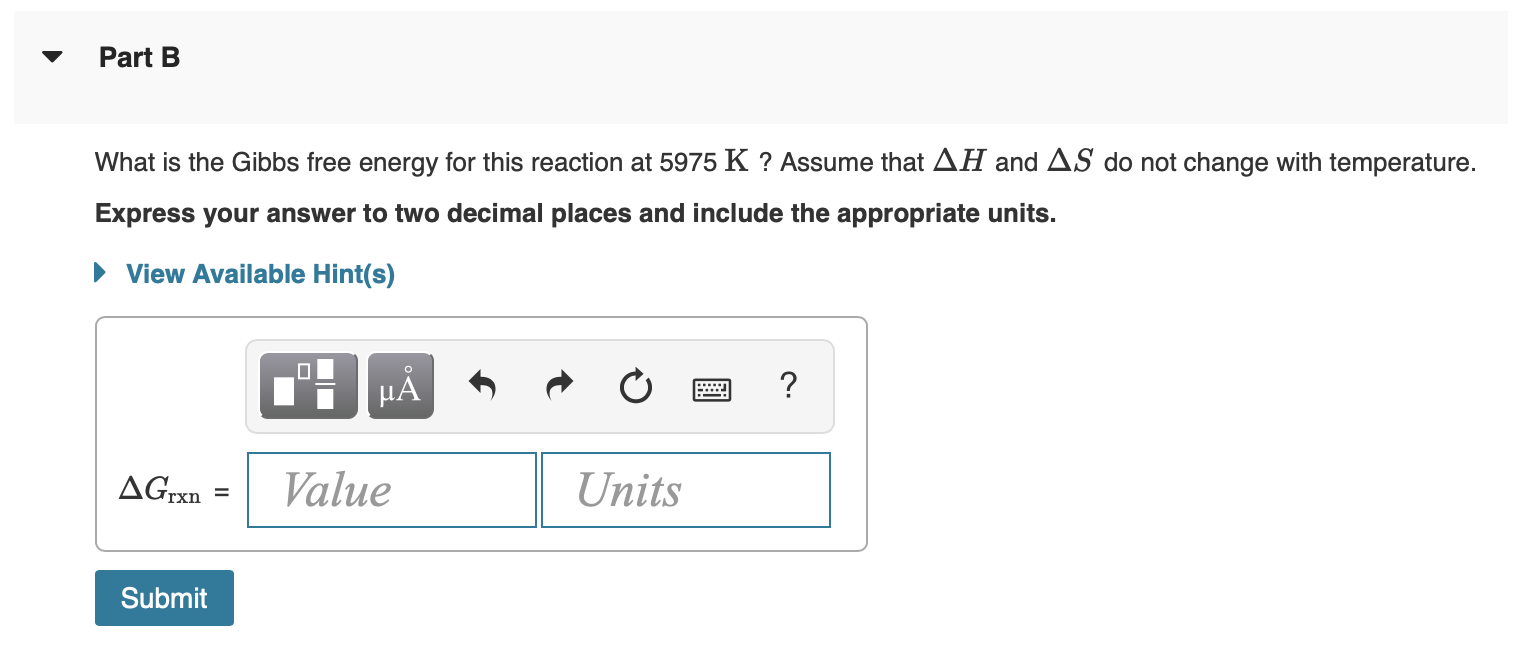Collapse the Part B section

click(x=51, y=57)
